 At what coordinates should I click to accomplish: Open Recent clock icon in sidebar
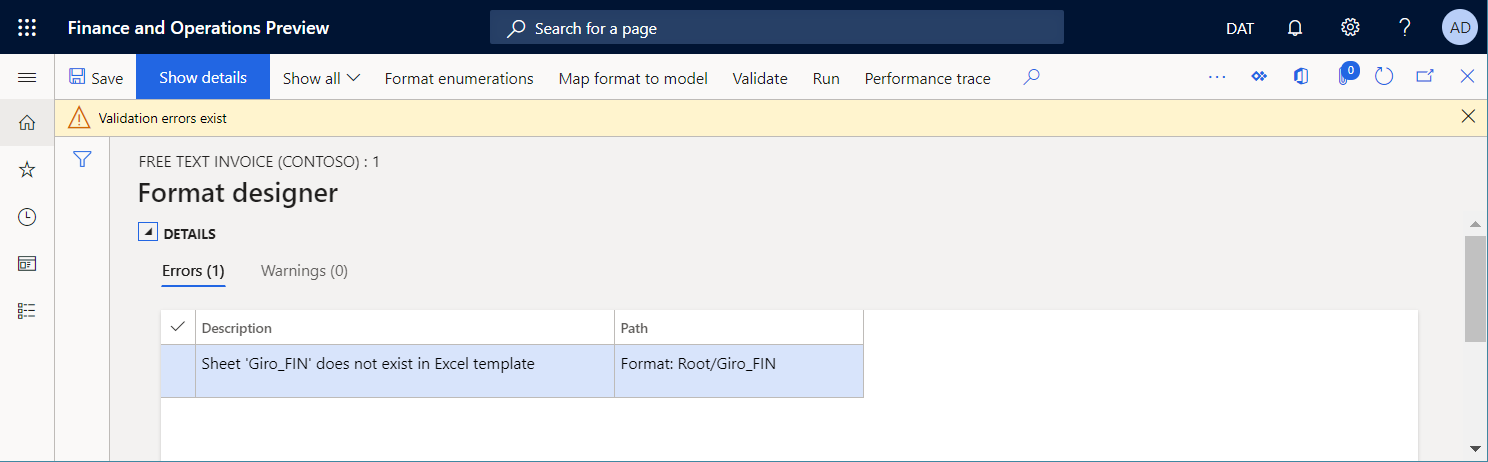point(27,217)
